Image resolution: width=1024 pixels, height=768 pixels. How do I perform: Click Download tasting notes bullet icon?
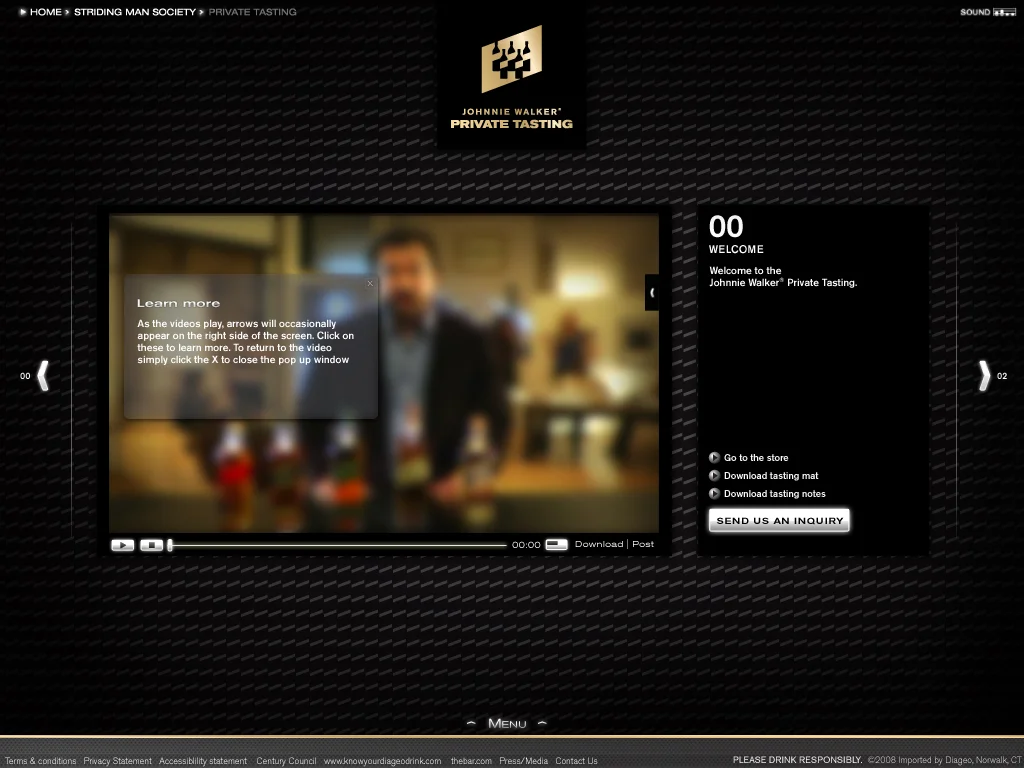pyautogui.click(x=714, y=493)
